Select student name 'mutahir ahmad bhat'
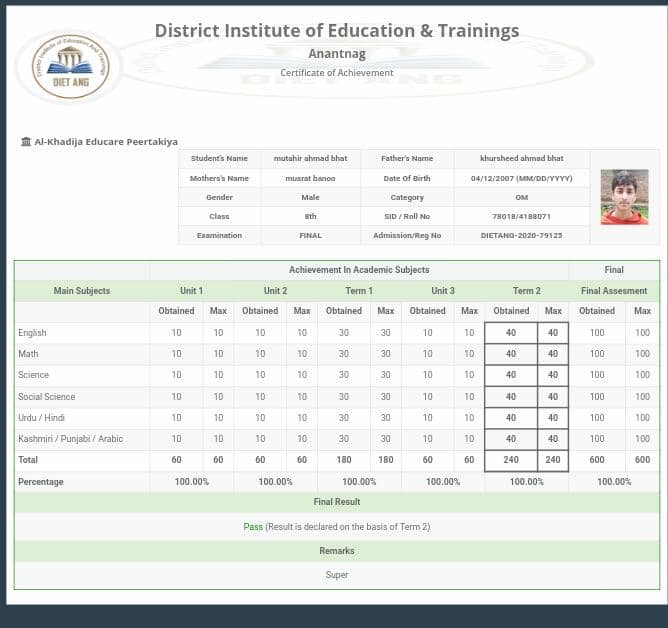The height and width of the screenshot is (628, 668). point(310,158)
